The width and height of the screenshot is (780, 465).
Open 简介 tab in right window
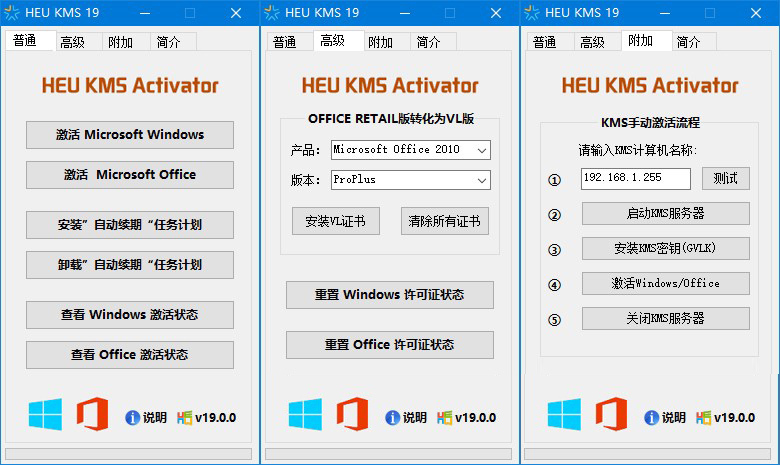pos(694,42)
